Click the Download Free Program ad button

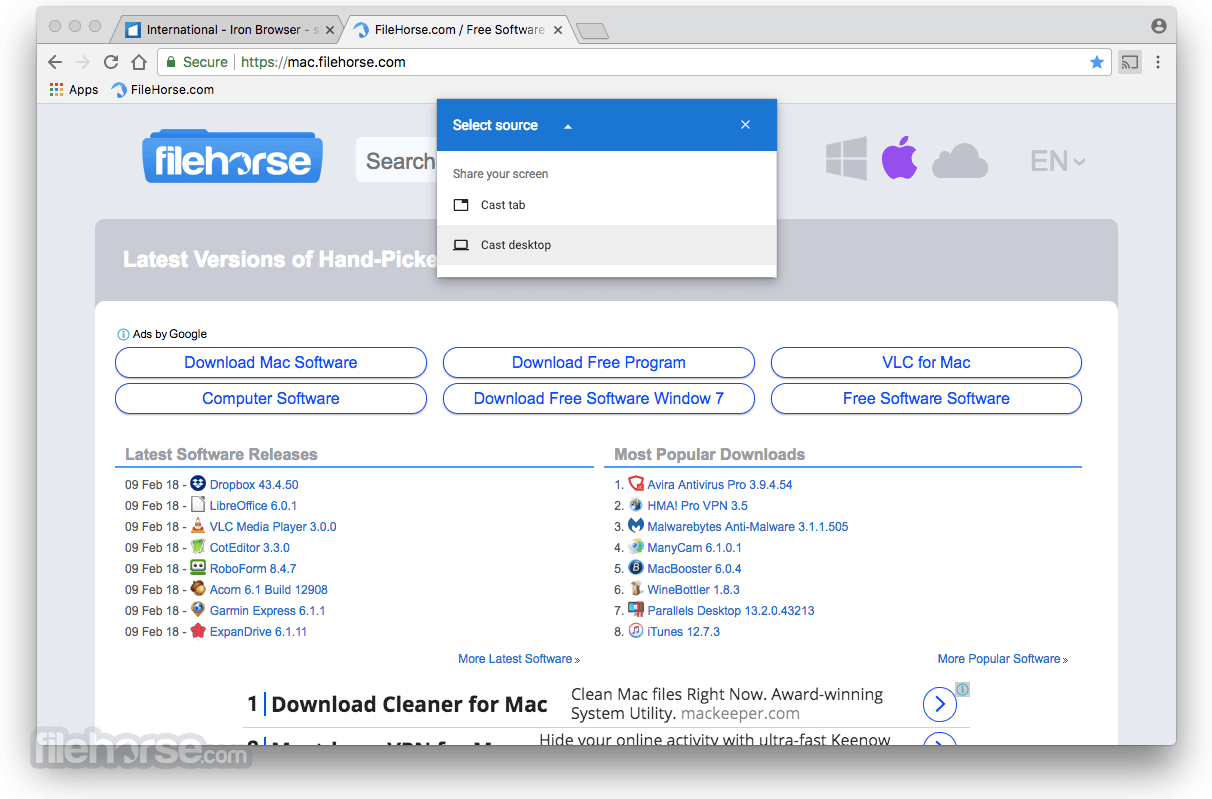tap(599, 362)
